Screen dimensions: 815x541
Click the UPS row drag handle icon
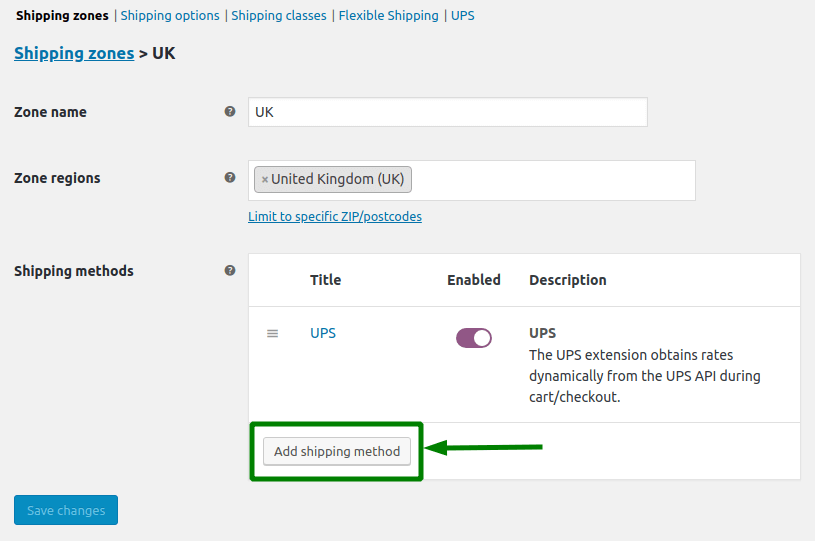[x=272, y=333]
